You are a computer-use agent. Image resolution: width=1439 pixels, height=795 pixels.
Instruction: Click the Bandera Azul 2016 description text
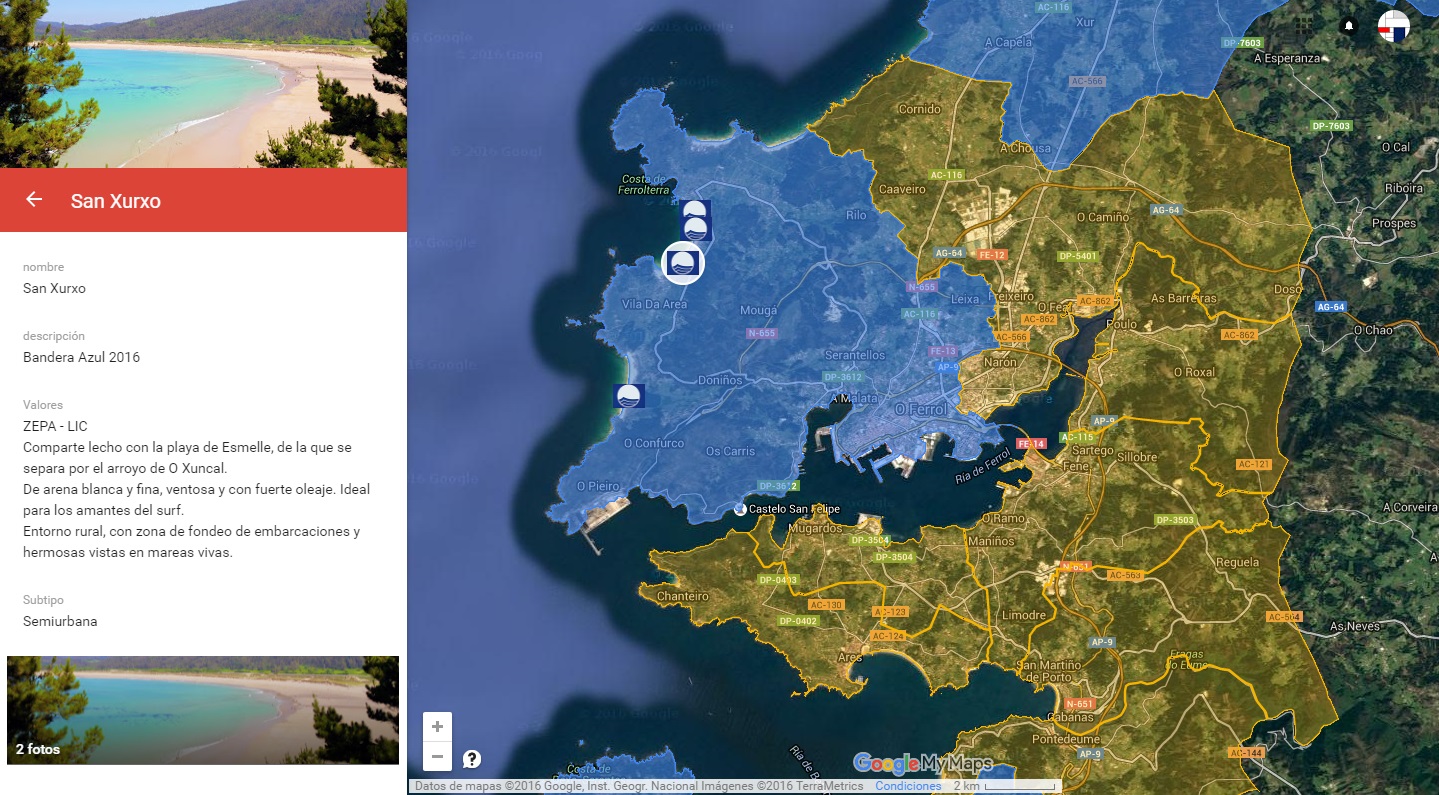[81, 357]
